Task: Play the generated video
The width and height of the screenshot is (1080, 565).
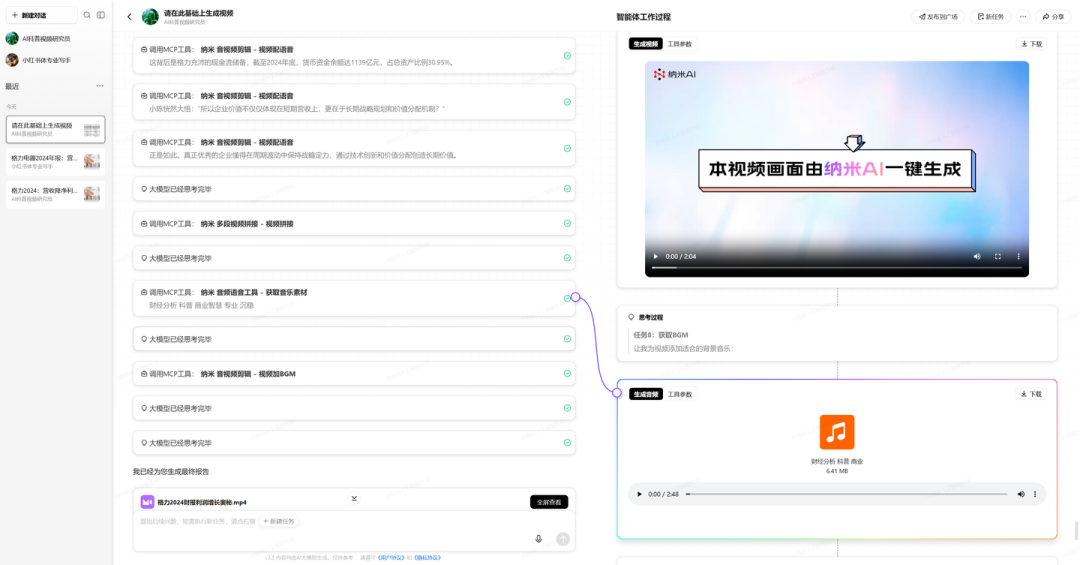Action: pos(656,256)
